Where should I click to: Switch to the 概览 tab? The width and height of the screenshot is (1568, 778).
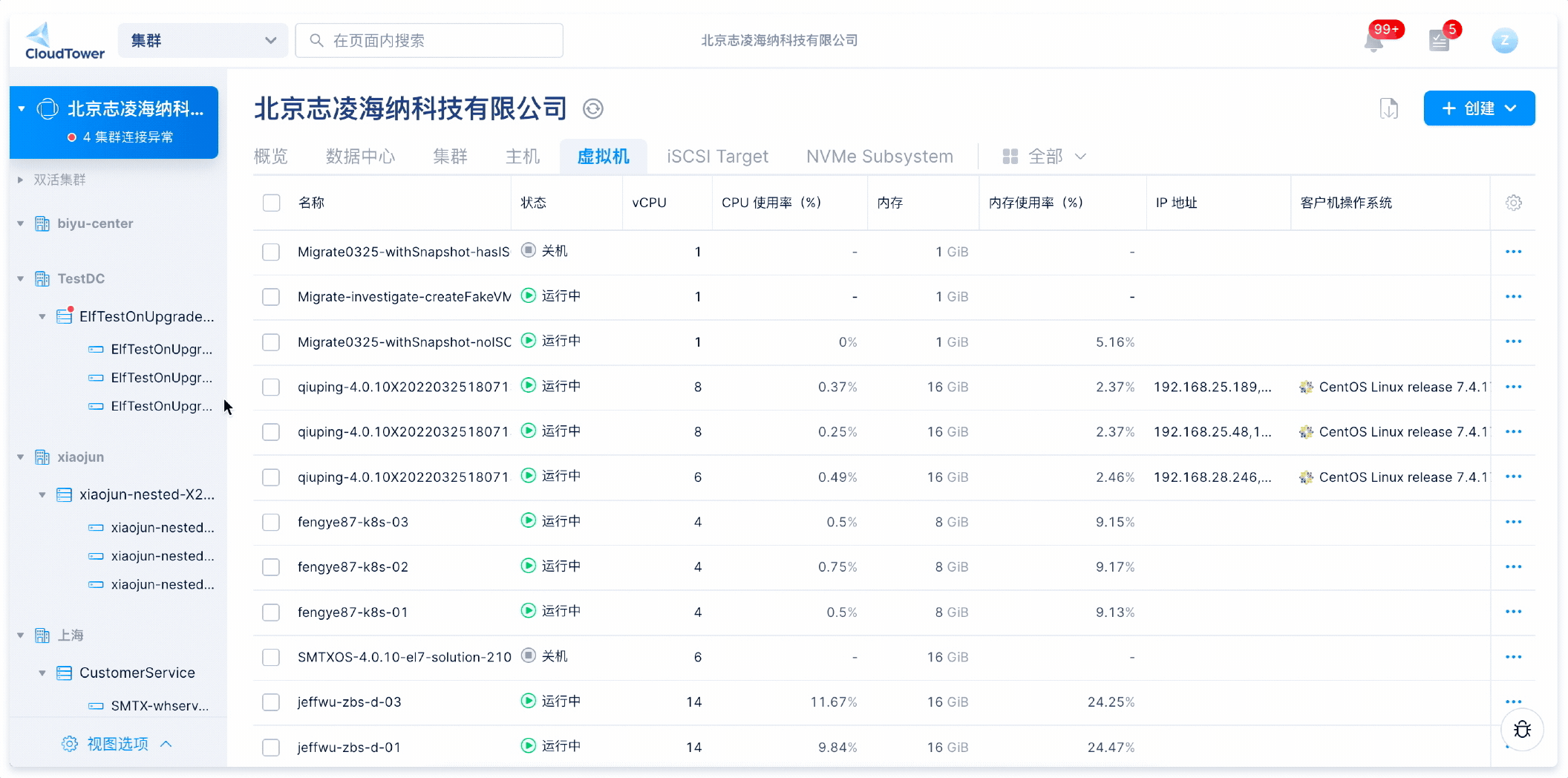pyautogui.click(x=271, y=156)
